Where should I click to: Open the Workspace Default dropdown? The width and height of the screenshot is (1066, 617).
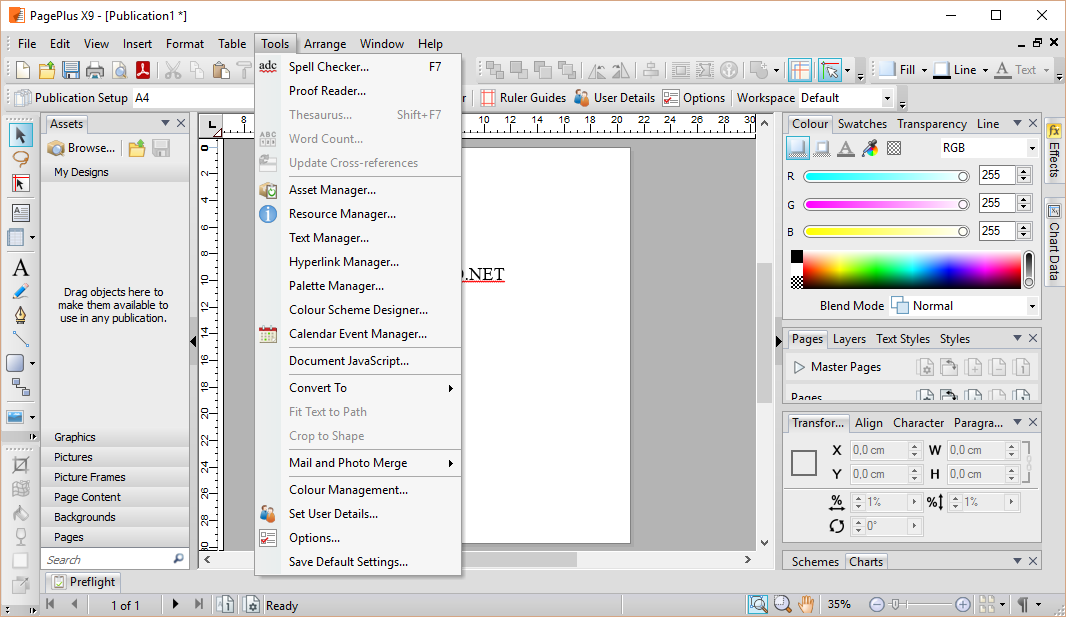(x=887, y=99)
